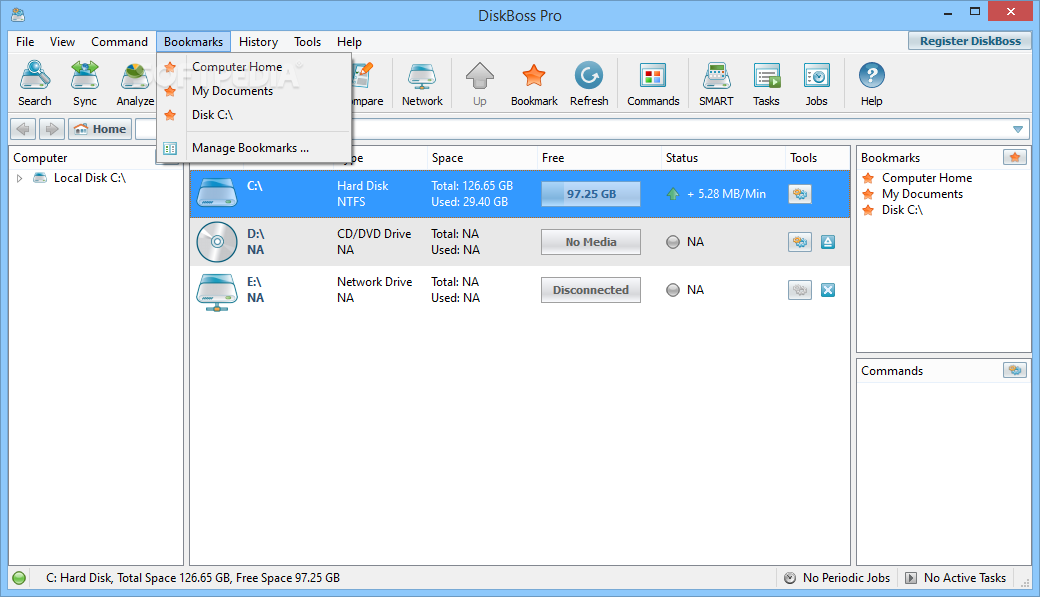Click the Commands panel header icon
This screenshot has width=1040, height=597.
[x=1015, y=370]
